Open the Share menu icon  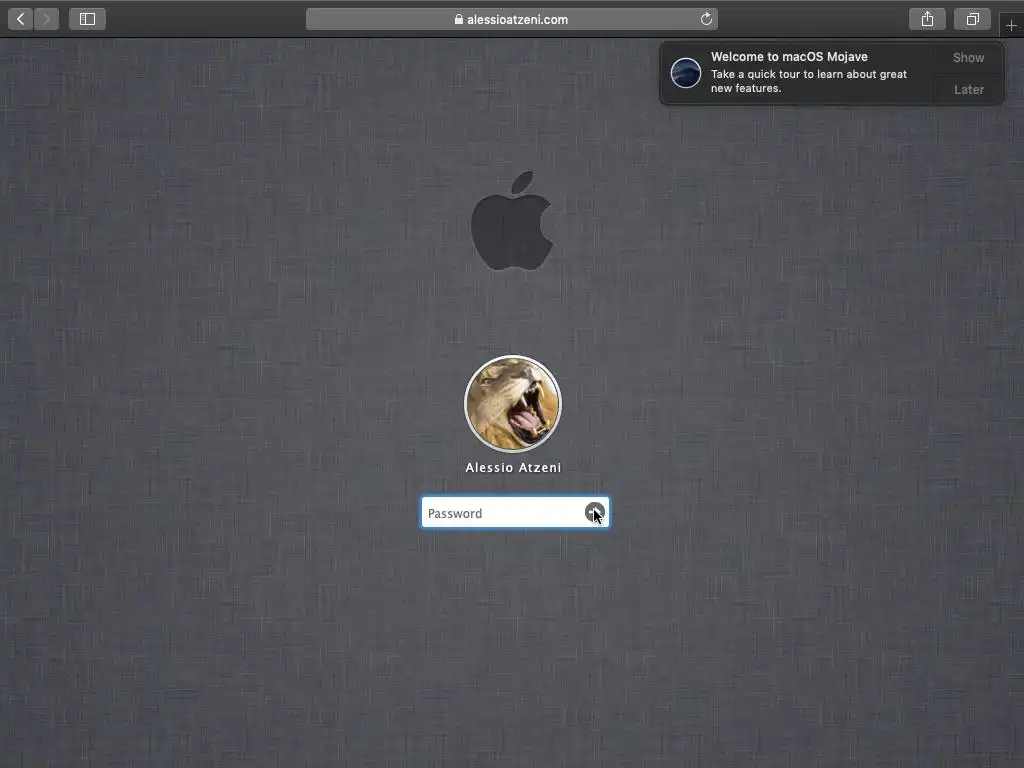click(x=927, y=19)
